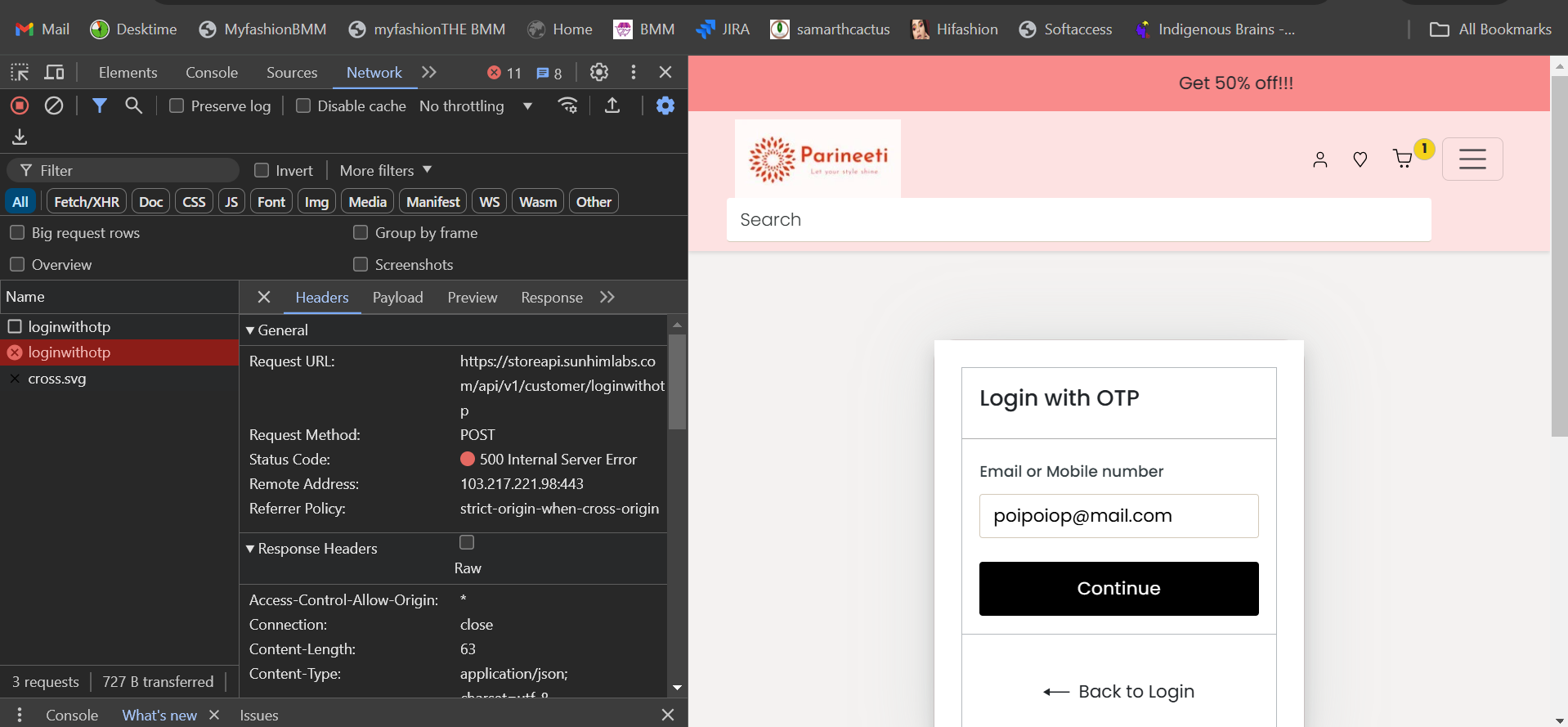
Task: Open the Issues drawer tab
Action: 259,716
